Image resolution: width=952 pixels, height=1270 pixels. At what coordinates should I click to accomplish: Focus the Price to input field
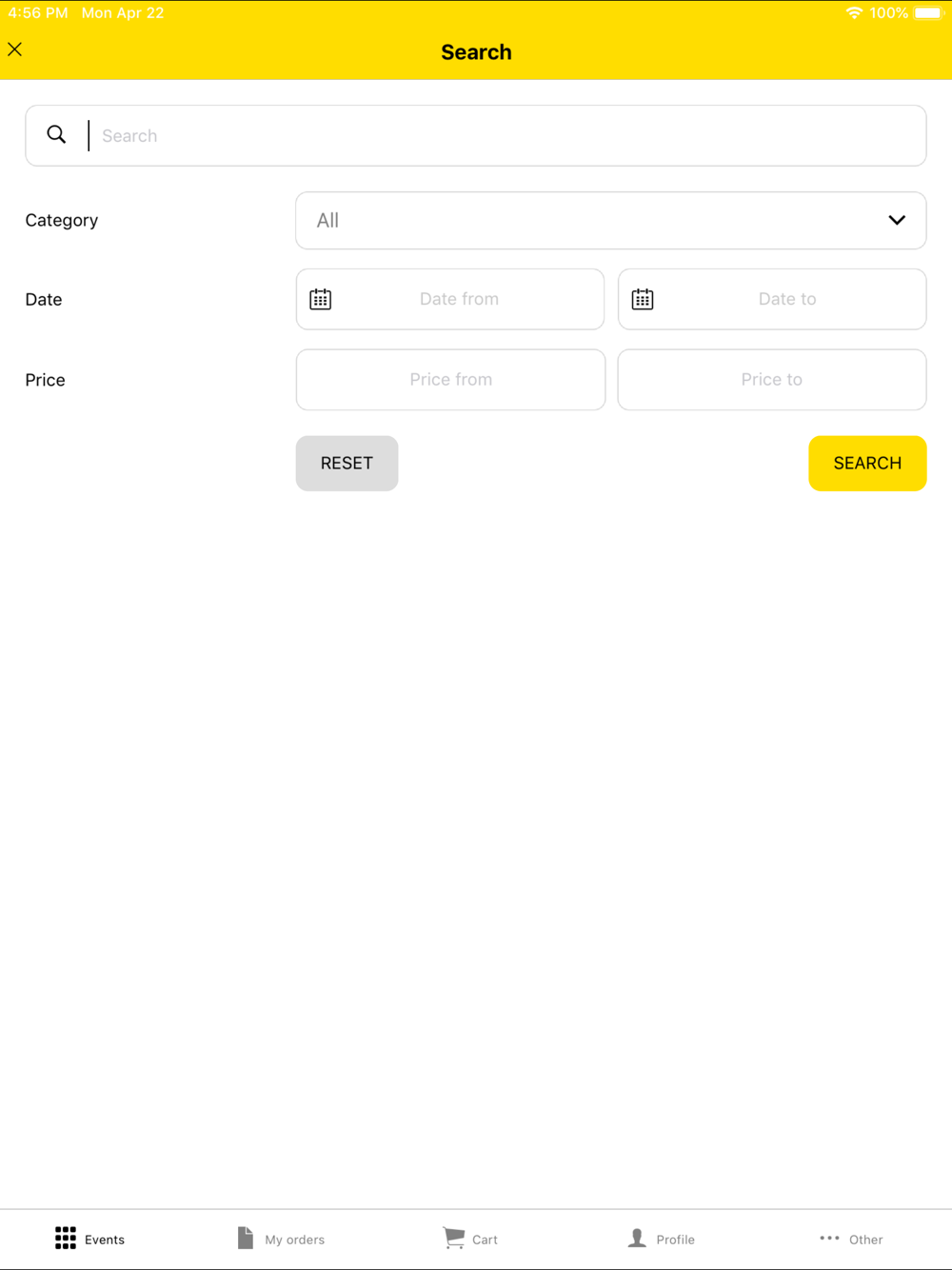(x=772, y=380)
